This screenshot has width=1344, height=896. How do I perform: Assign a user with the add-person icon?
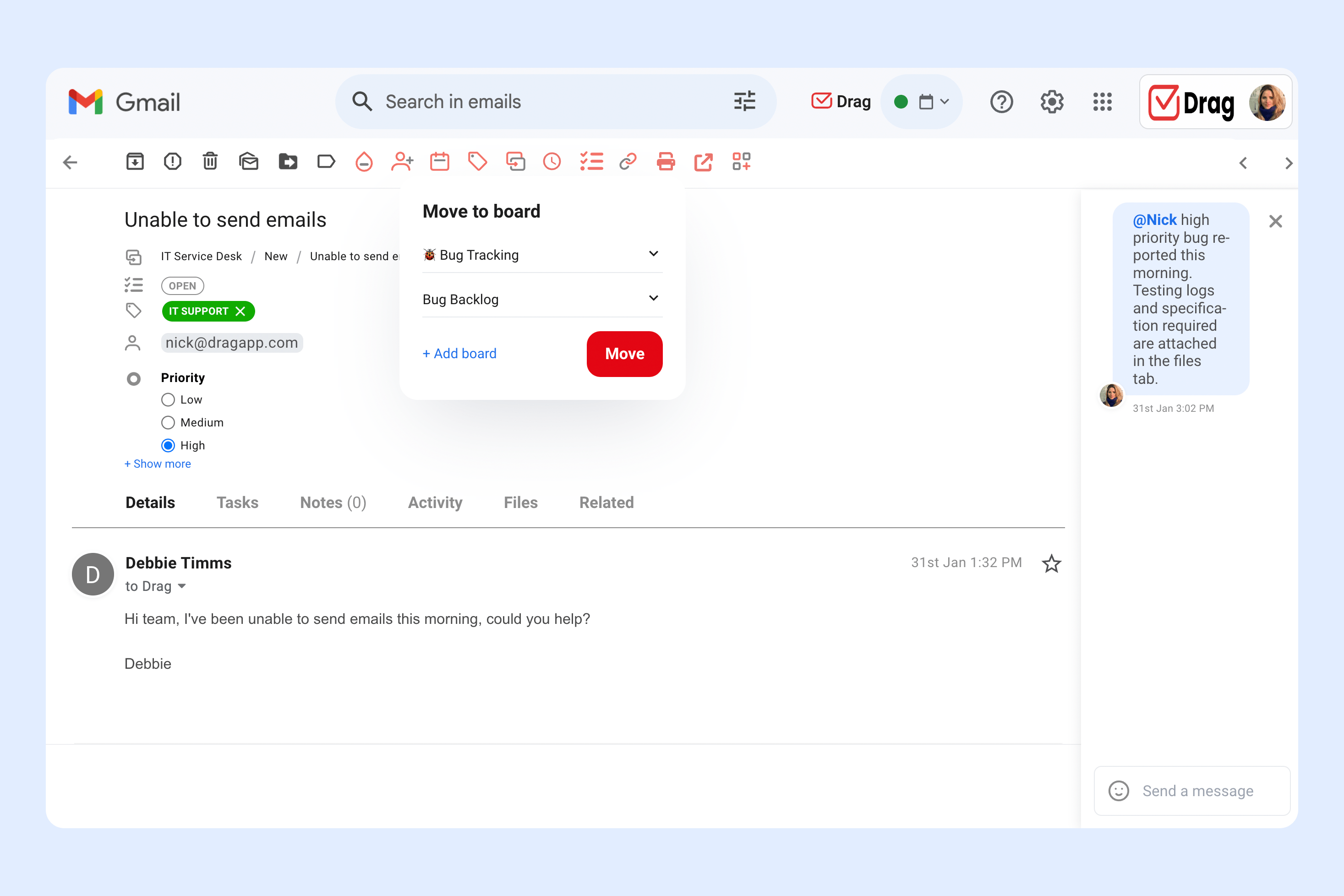pos(402,162)
